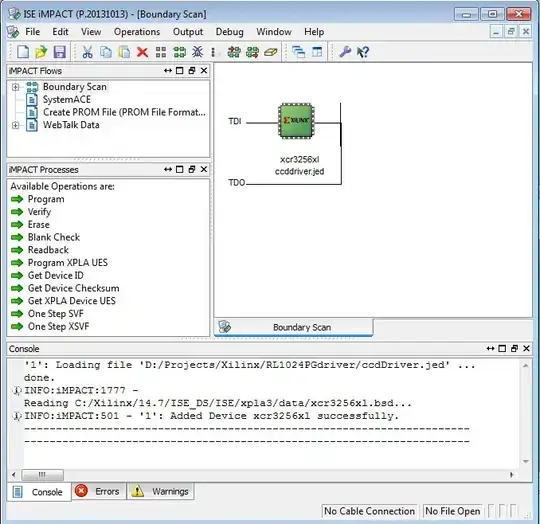Select Boundary Scan in iMPACT Flows
540x524 pixels.
click(74, 87)
